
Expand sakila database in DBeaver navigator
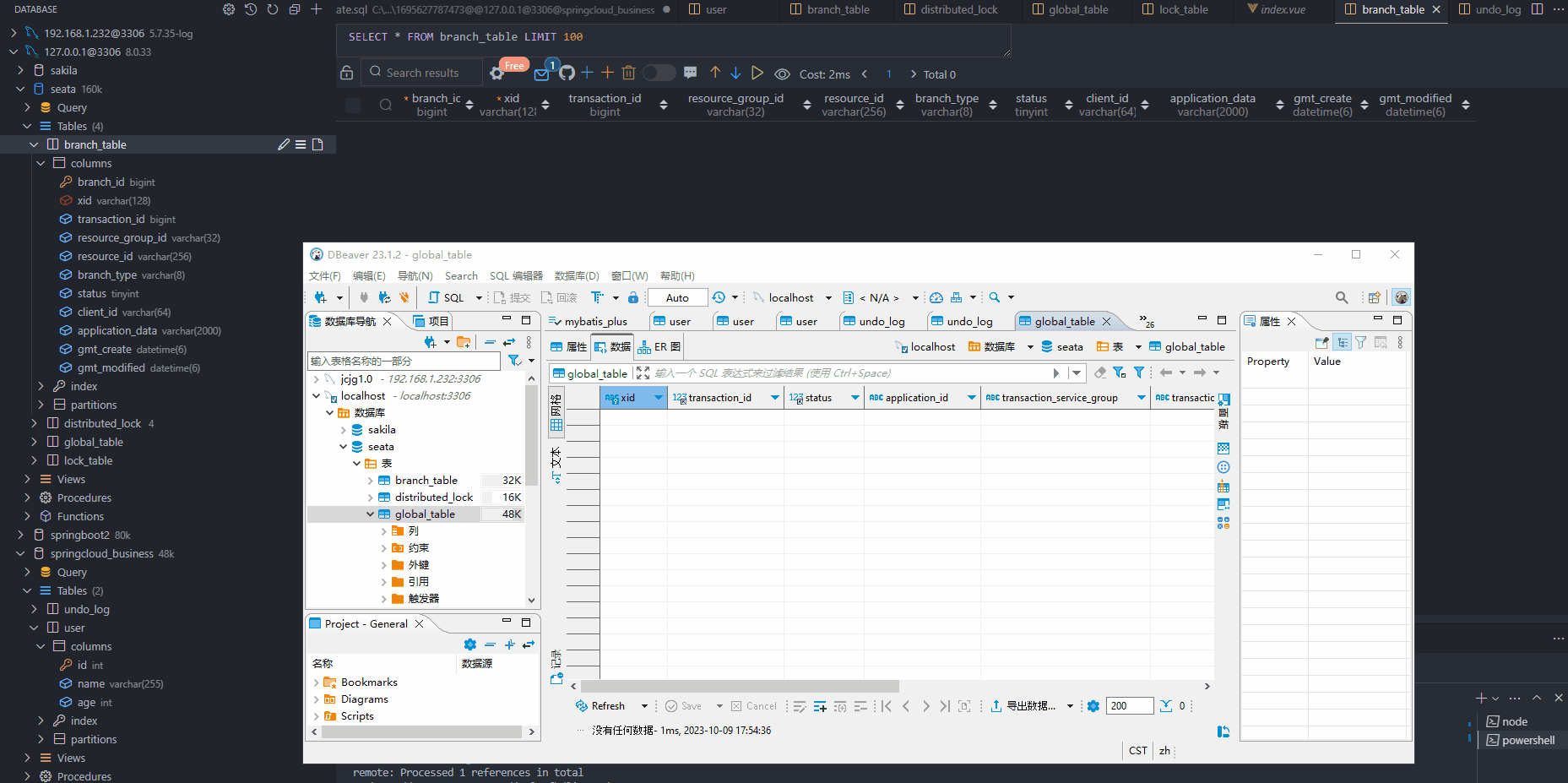(x=344, y=430)
